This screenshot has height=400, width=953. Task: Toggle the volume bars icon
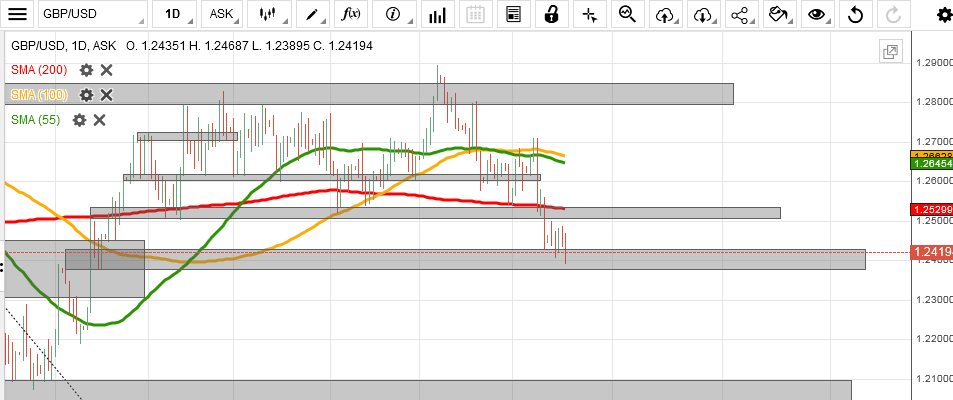click(437, 14)
